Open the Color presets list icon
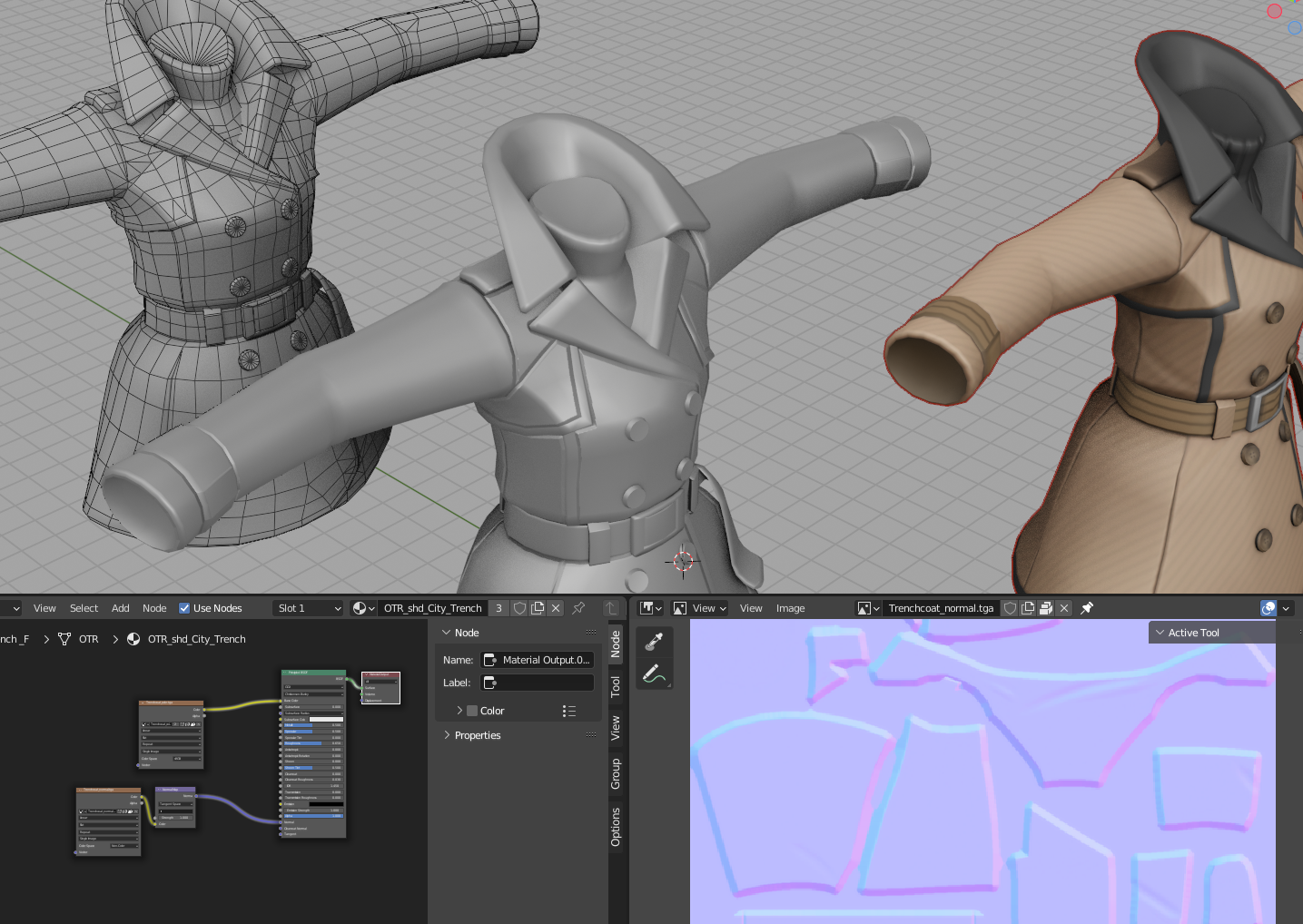Screen dimensions: 1303x924 click(x=569, y=711)
